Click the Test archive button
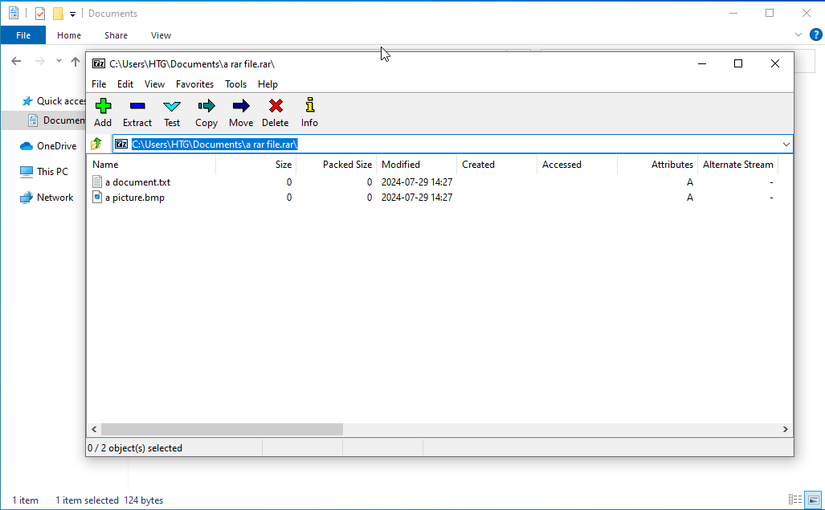 pyautogui.click(x=172, y=113)
